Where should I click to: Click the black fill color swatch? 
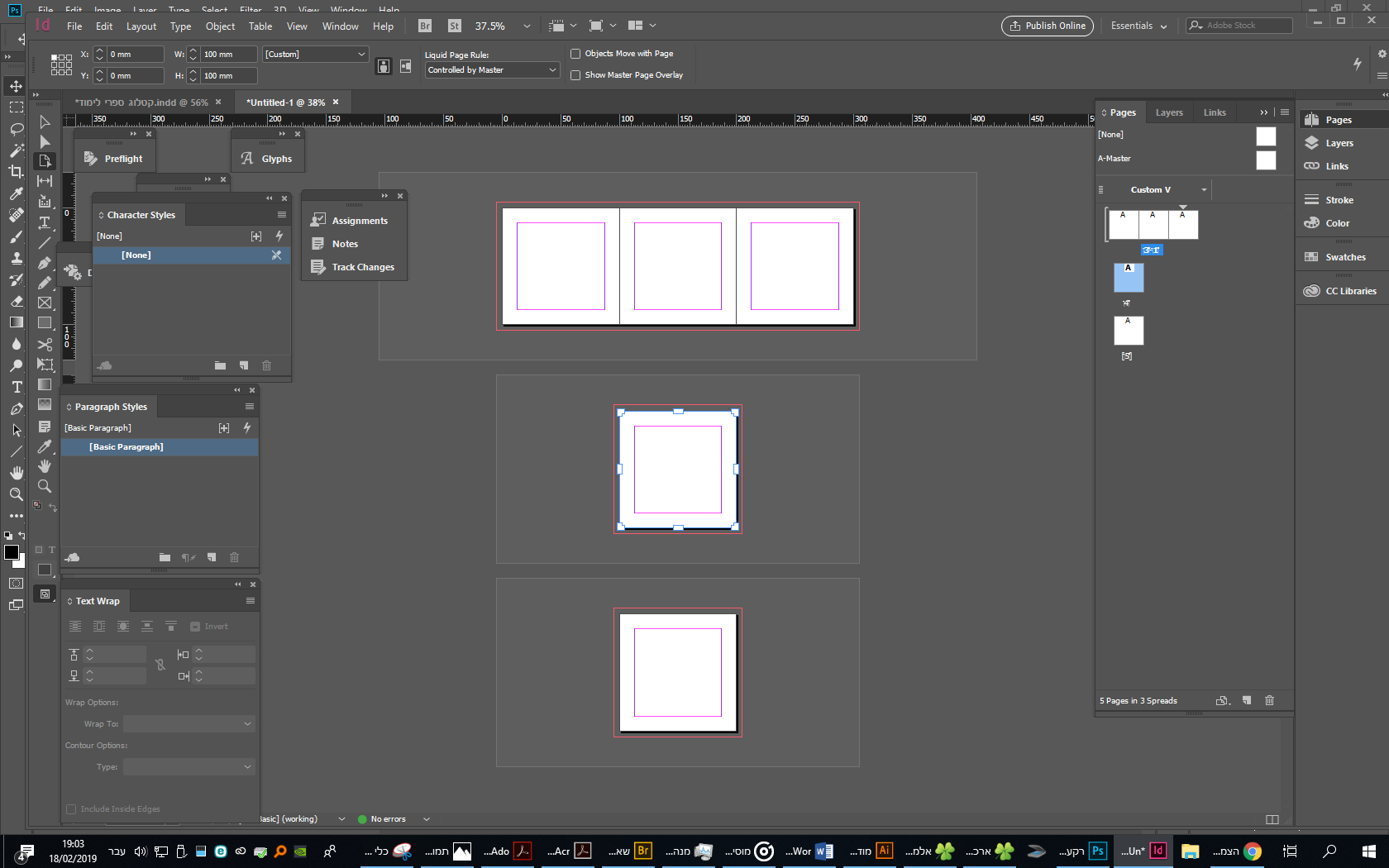(11, 553)
